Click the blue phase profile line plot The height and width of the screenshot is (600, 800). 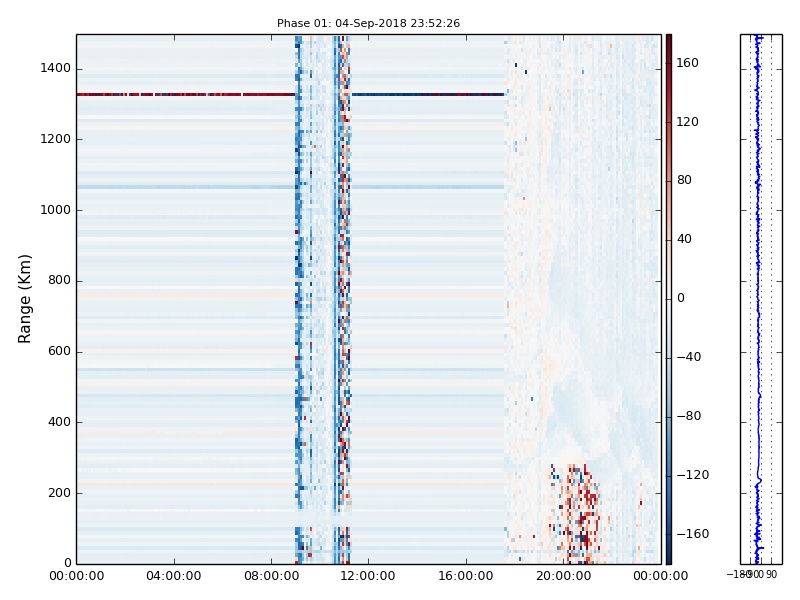coord(758,299)
